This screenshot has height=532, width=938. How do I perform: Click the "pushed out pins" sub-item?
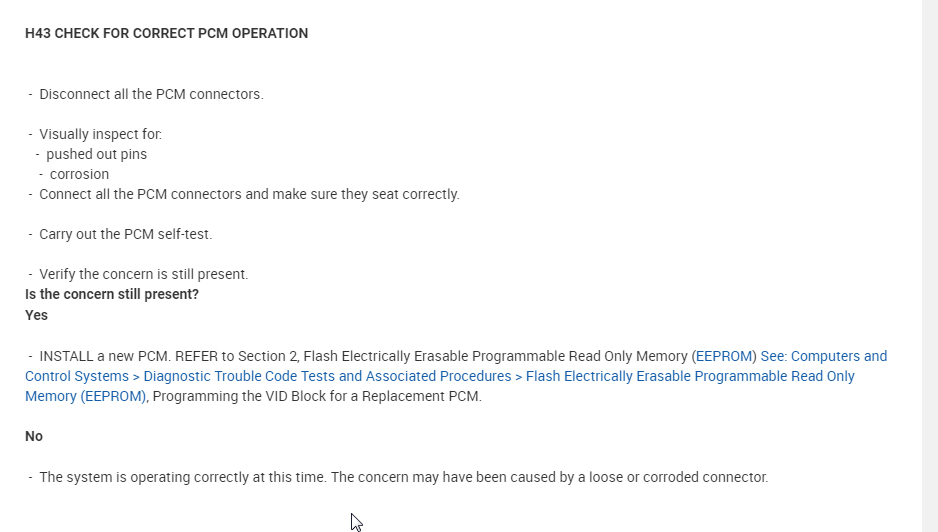coord(96,154)
